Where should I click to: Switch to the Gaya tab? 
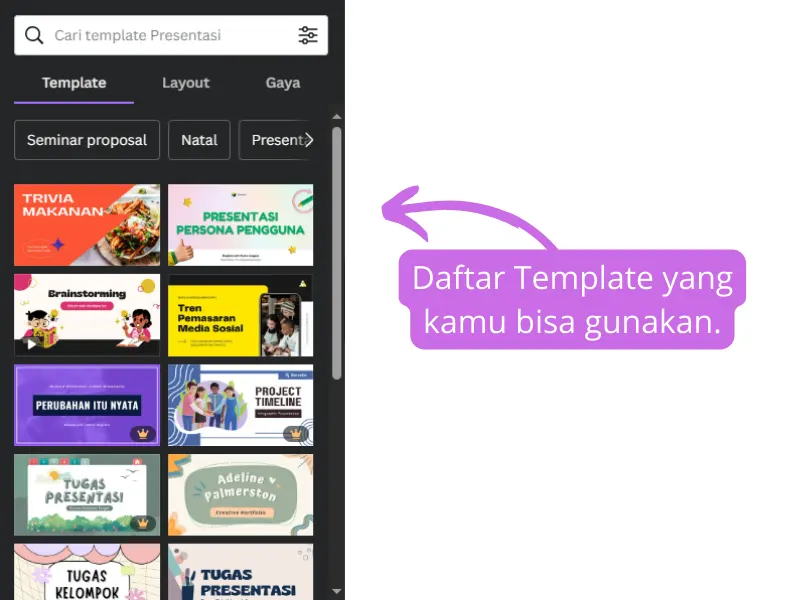(x=282, y=83)
